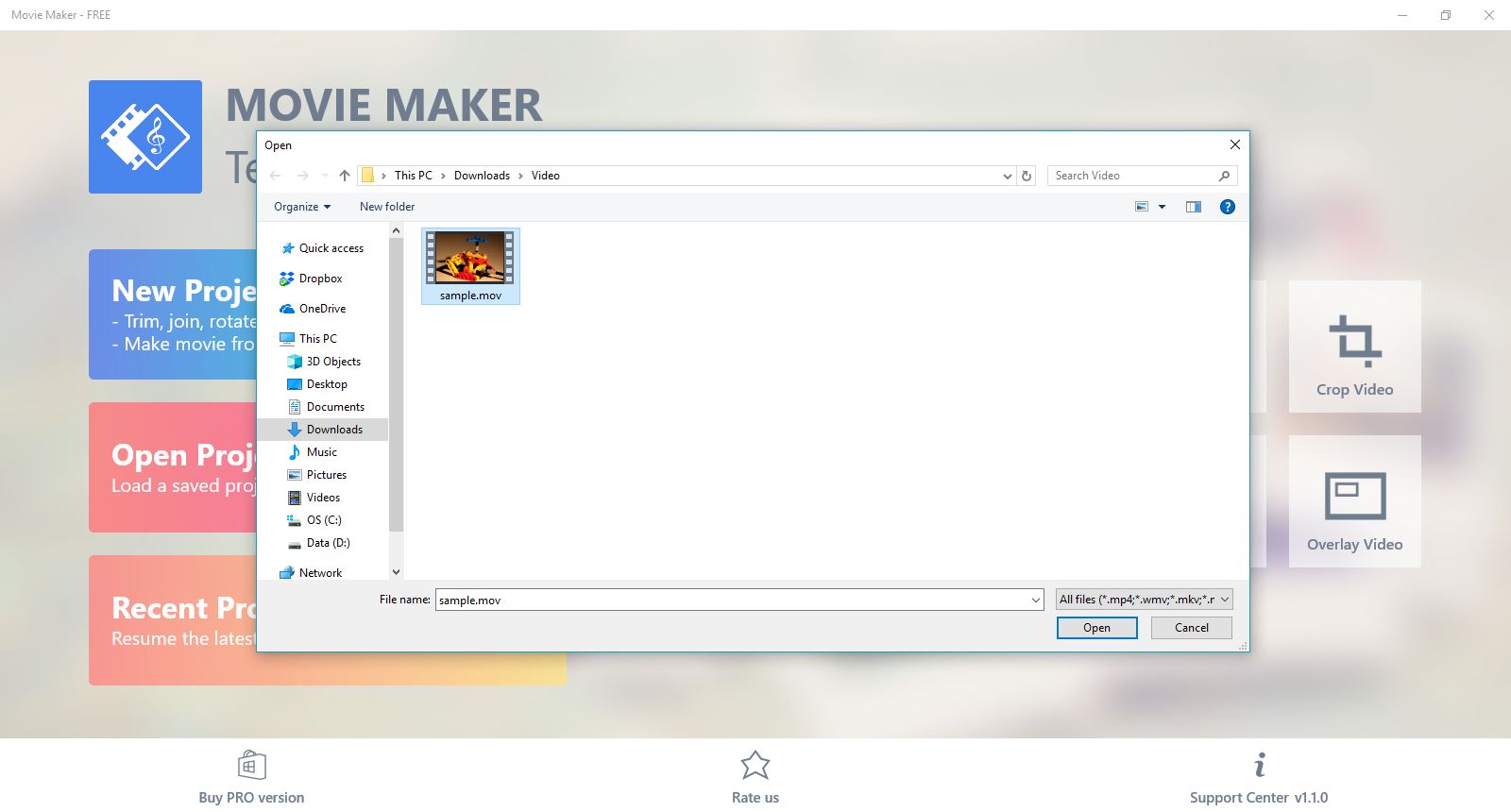The width and height of the screenshot is (1511, 812).
Task: Open recent locations dropdown arrow
Action: (x=325, y=176)
